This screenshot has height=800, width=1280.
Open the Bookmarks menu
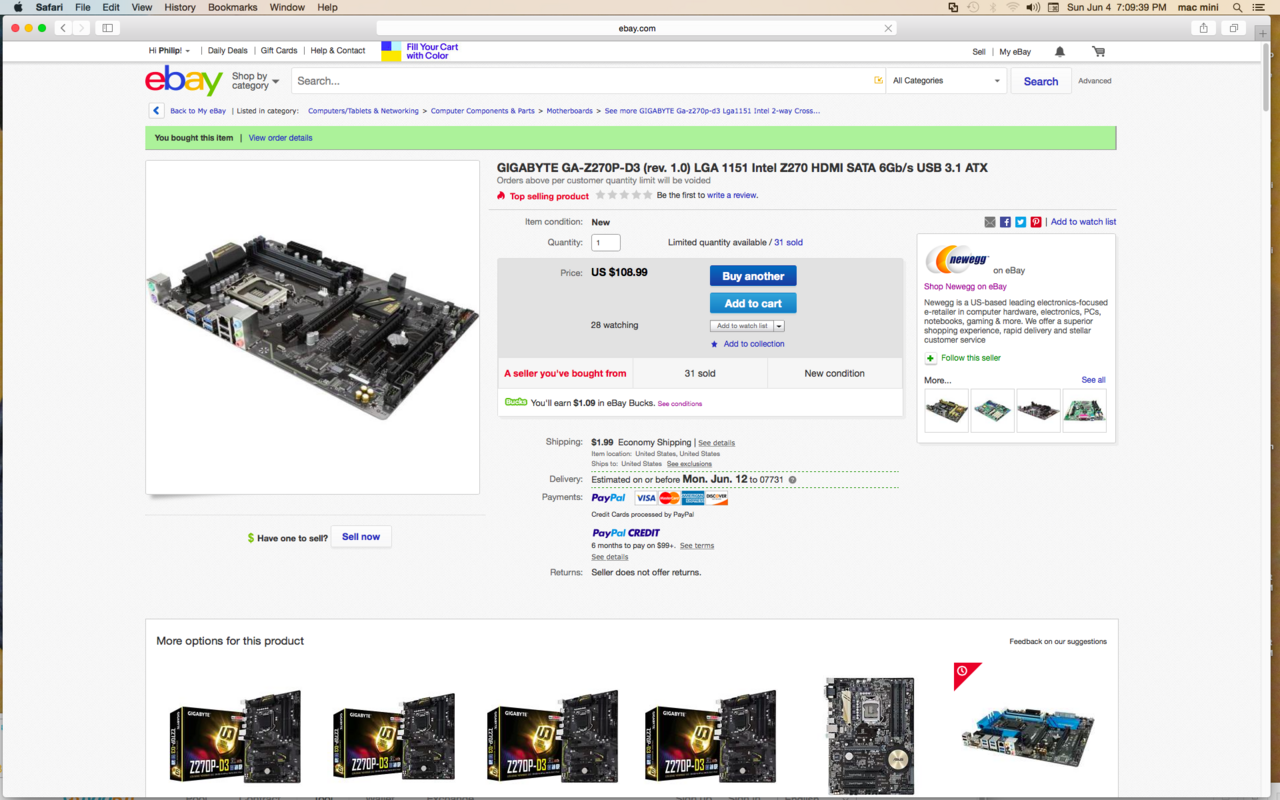click(x=232, y=7)
